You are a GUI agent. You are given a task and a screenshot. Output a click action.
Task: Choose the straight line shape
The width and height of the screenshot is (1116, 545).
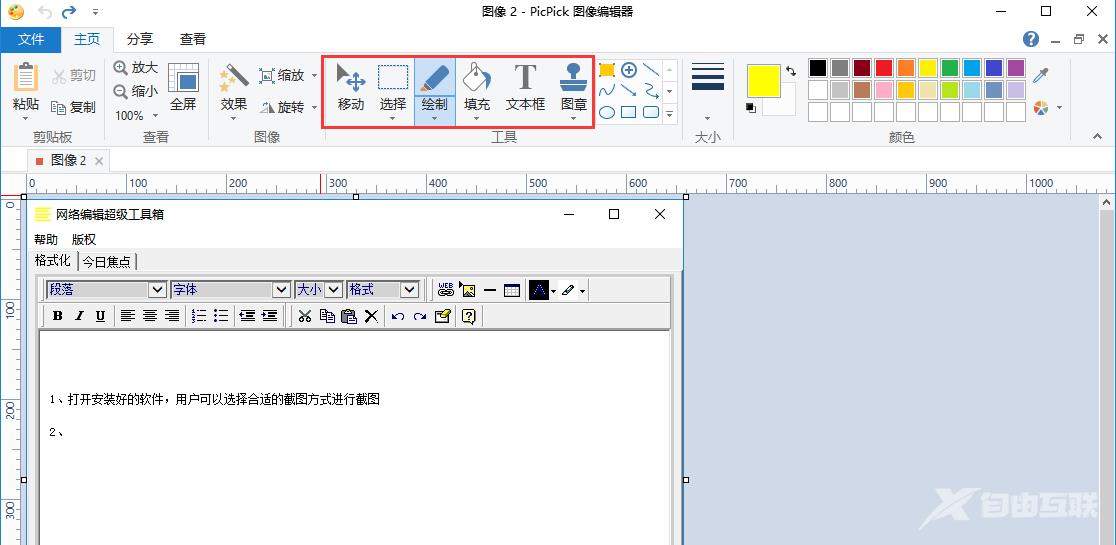[651, 70]
